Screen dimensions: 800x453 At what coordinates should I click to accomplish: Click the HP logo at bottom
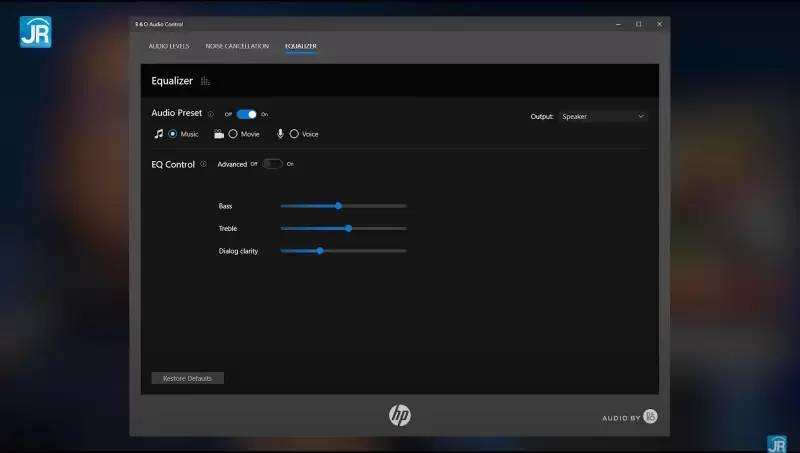point(400,415)
